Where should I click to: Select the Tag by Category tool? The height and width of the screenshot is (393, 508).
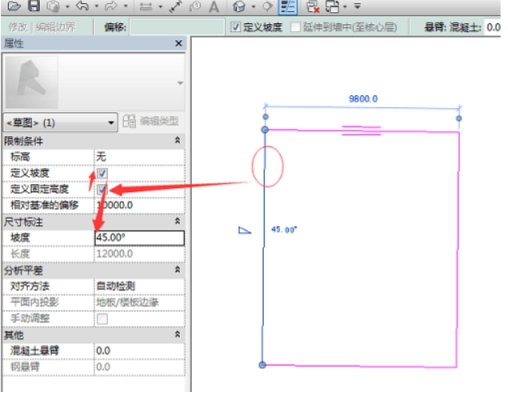(x=195, y=6)
